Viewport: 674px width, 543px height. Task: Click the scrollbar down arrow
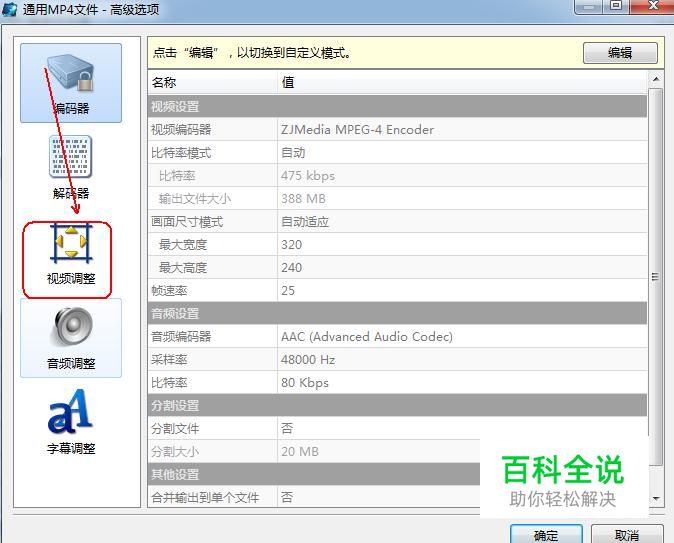point(656,498)
